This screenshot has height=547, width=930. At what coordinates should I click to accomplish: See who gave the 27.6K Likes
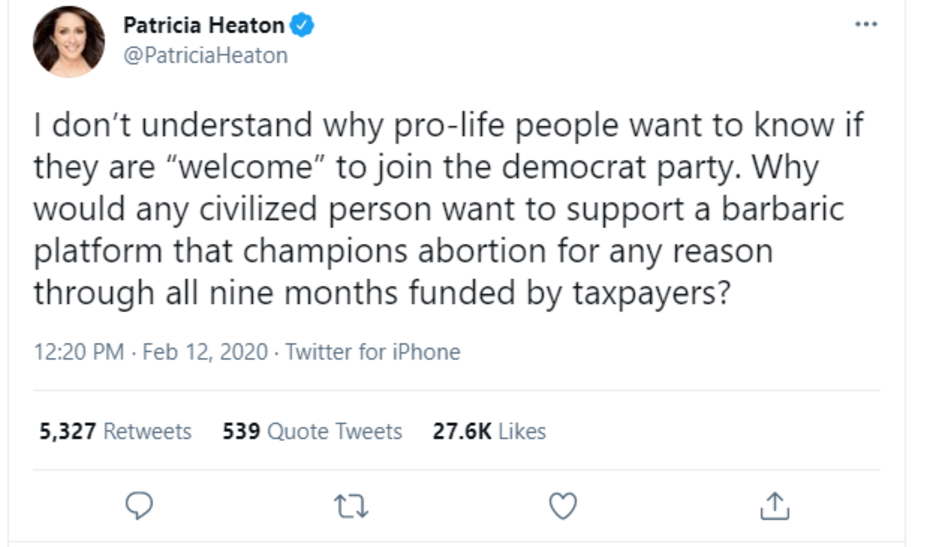click(x=489, y=431)
